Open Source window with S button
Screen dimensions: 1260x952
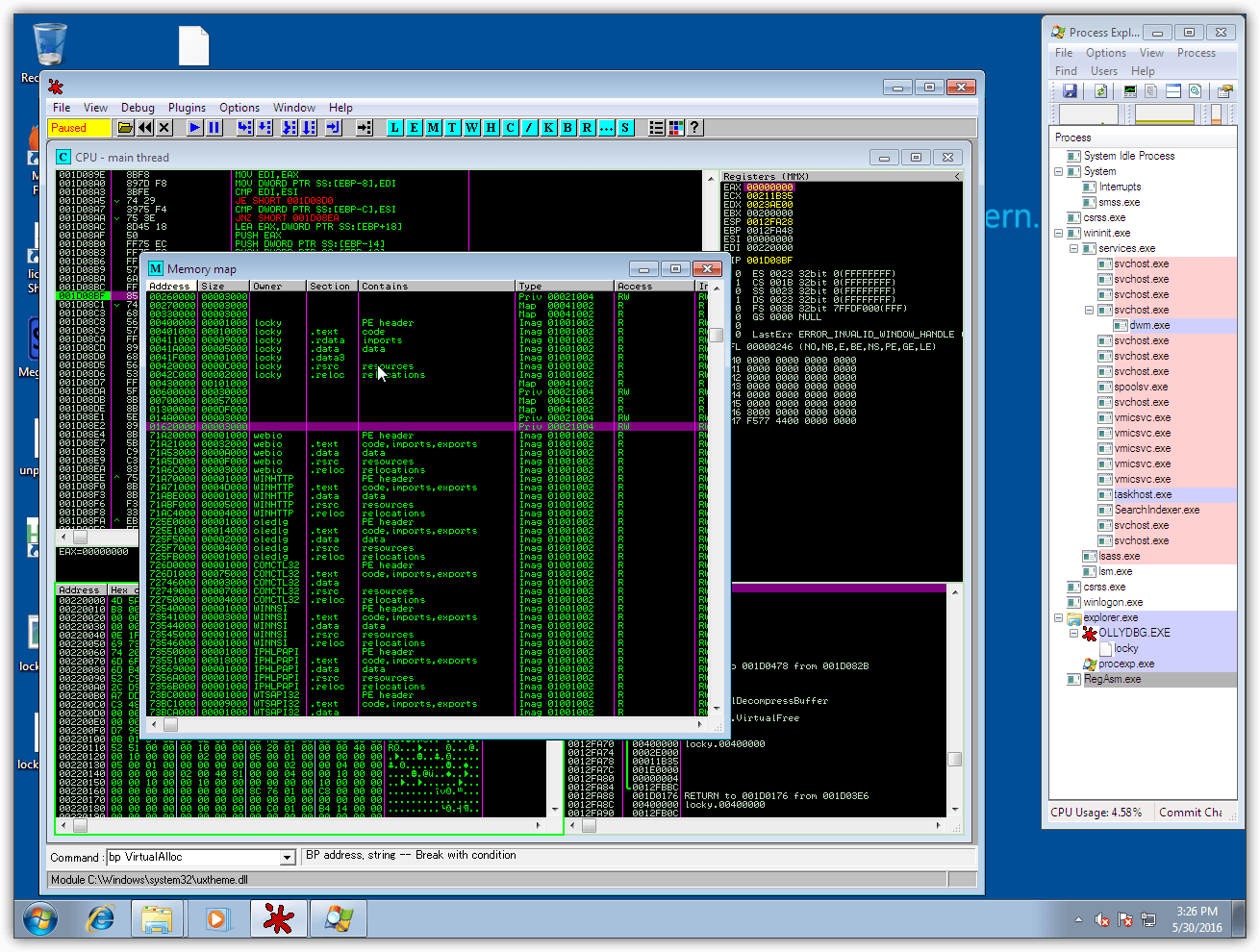click(626, 127)
